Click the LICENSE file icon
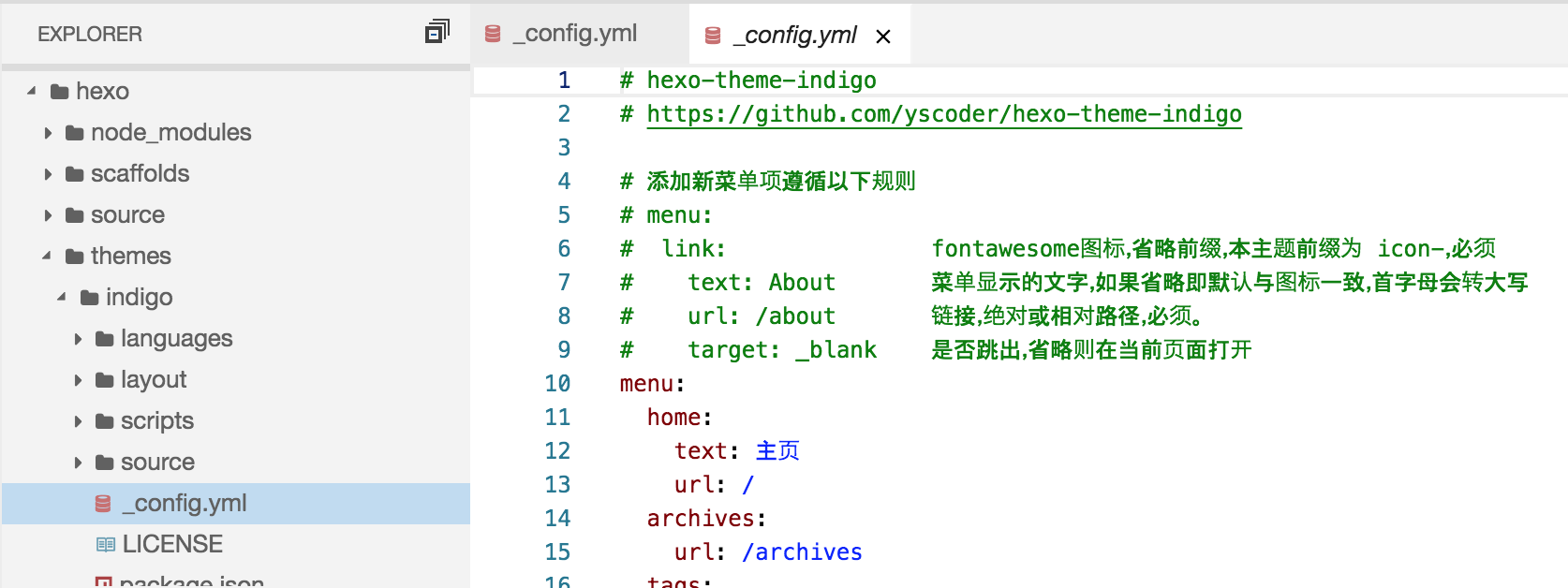The height and width of the screenshot is (588, 1568). pos(105,545)
